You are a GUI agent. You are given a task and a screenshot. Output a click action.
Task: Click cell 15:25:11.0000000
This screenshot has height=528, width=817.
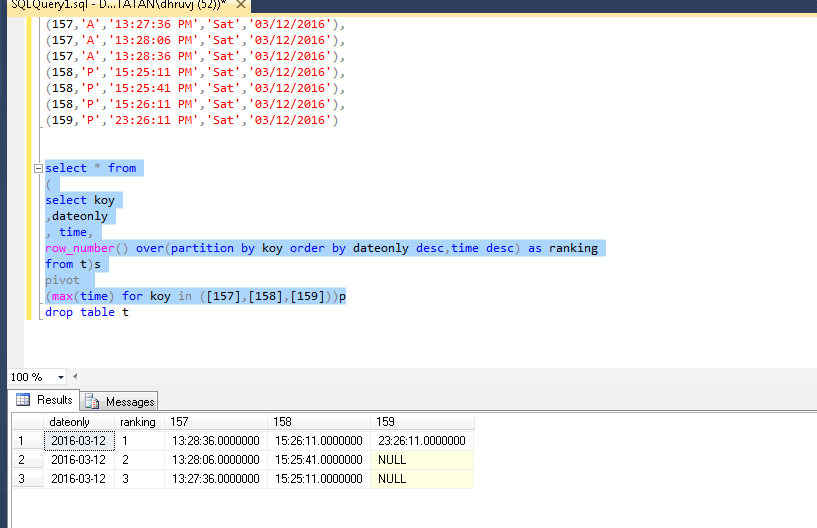click(319, 478)
